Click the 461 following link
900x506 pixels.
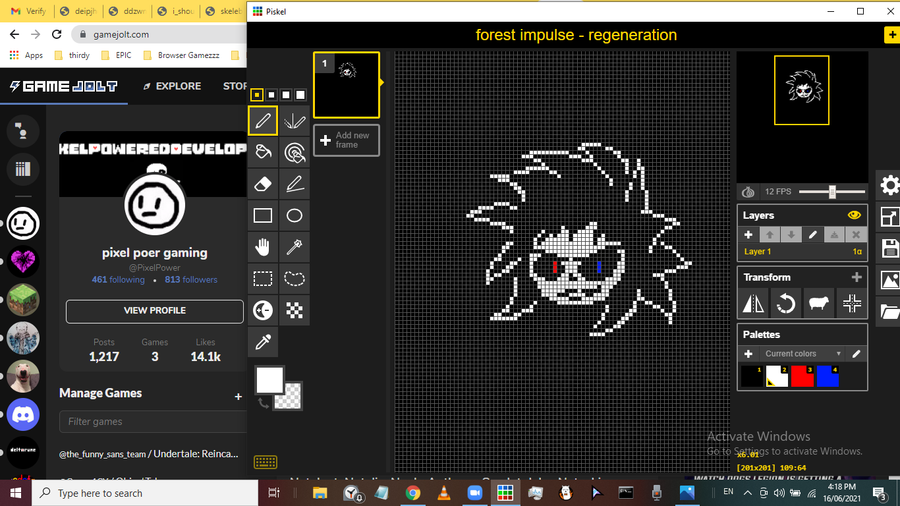pos(118,279)
